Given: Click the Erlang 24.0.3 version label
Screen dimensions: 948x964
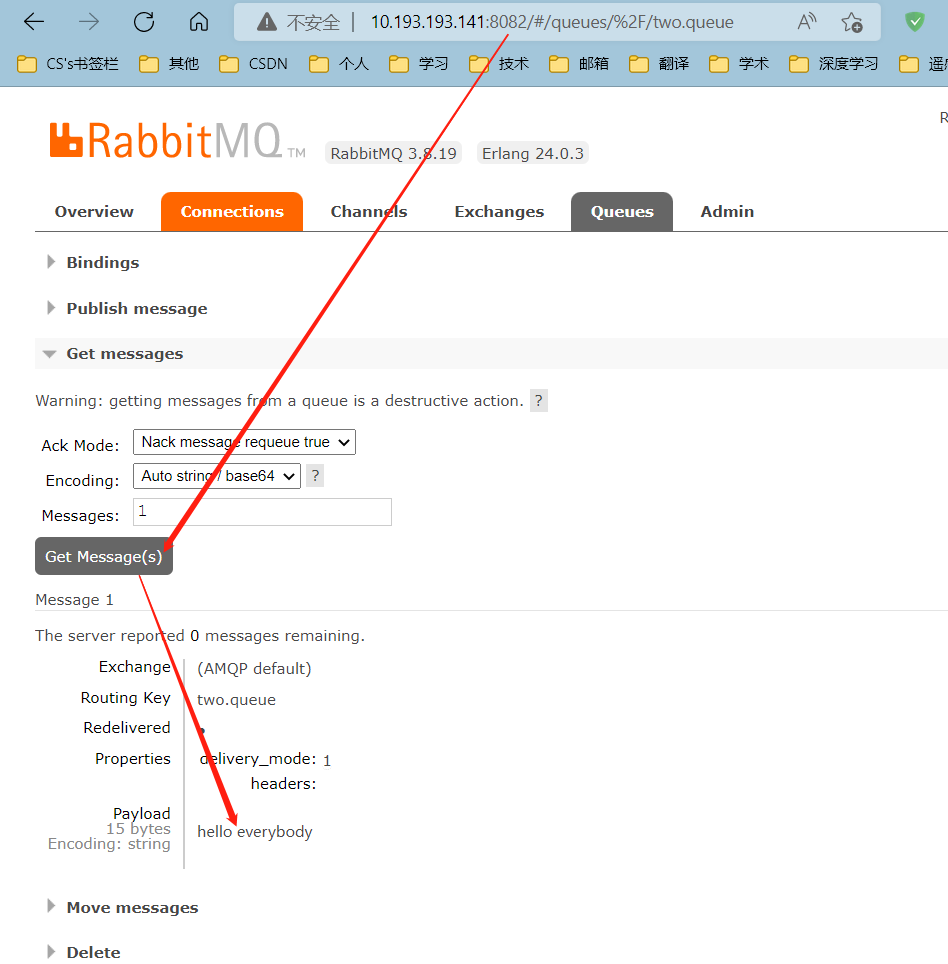Looking at the screenshot, I should coord(532,153).
